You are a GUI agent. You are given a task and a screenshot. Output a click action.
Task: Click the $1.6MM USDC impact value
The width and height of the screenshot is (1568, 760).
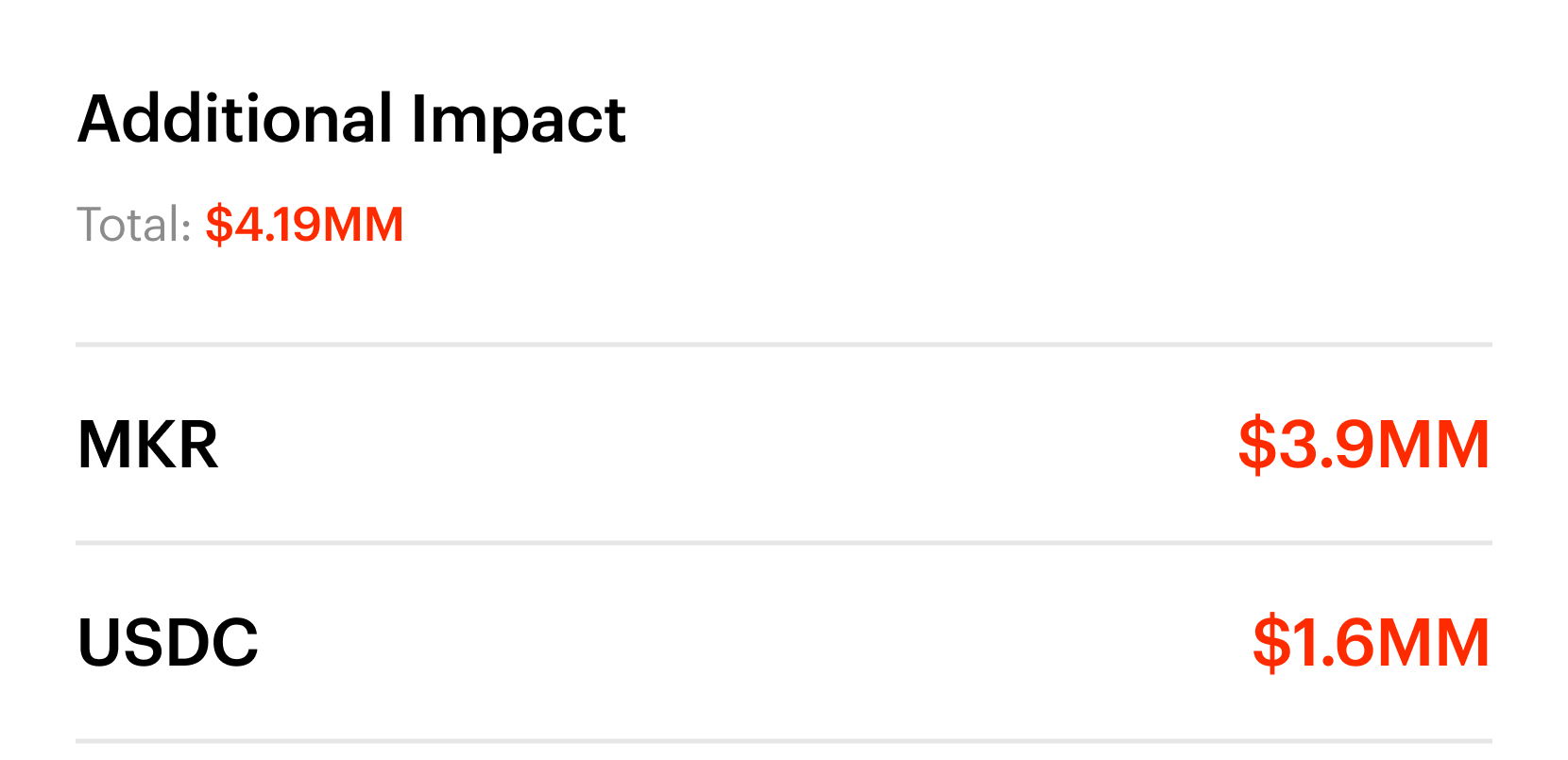pyautogui.click(x=1372, y=643)
